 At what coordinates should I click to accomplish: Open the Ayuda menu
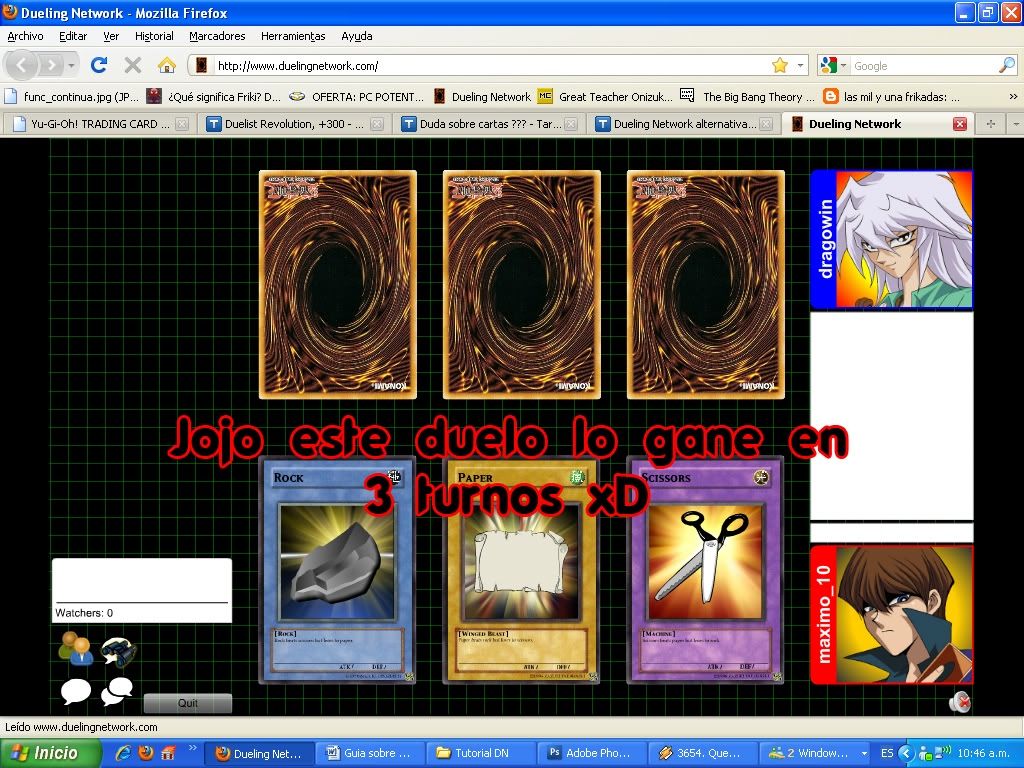pyautogui.click(x=357, y=36)
